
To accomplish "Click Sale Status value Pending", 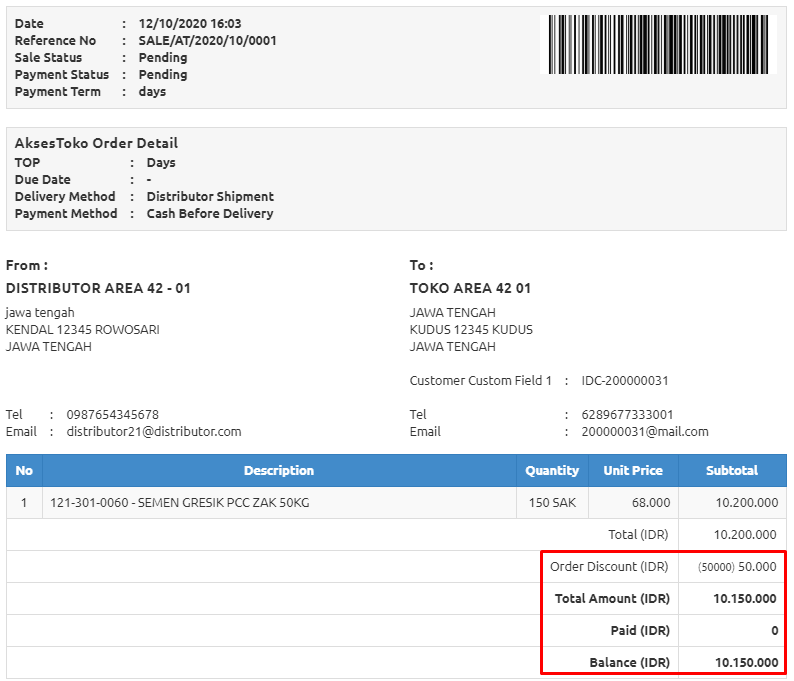I will click(x=163, y=58).
